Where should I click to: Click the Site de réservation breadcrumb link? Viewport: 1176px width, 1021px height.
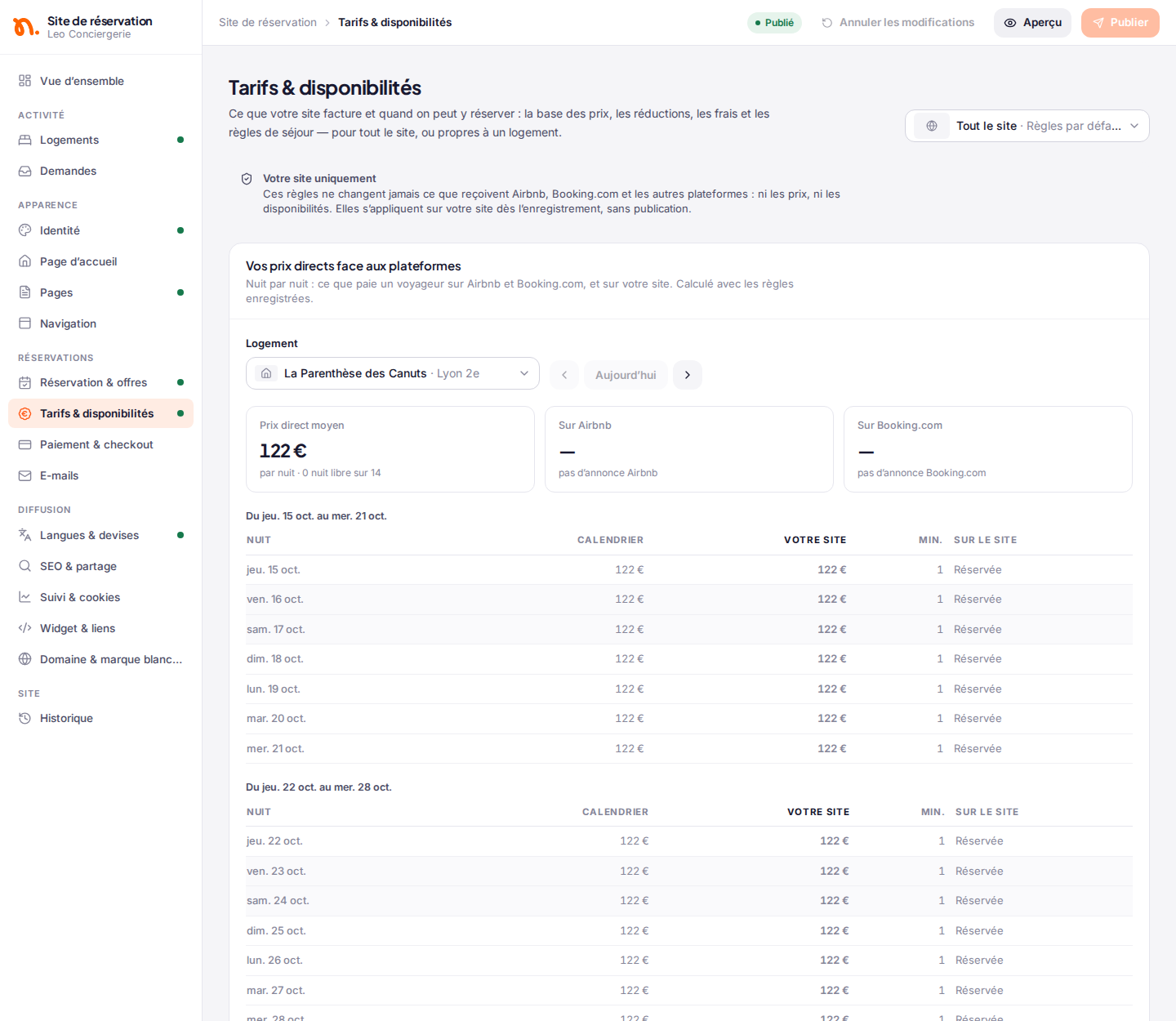pos(268,23)
